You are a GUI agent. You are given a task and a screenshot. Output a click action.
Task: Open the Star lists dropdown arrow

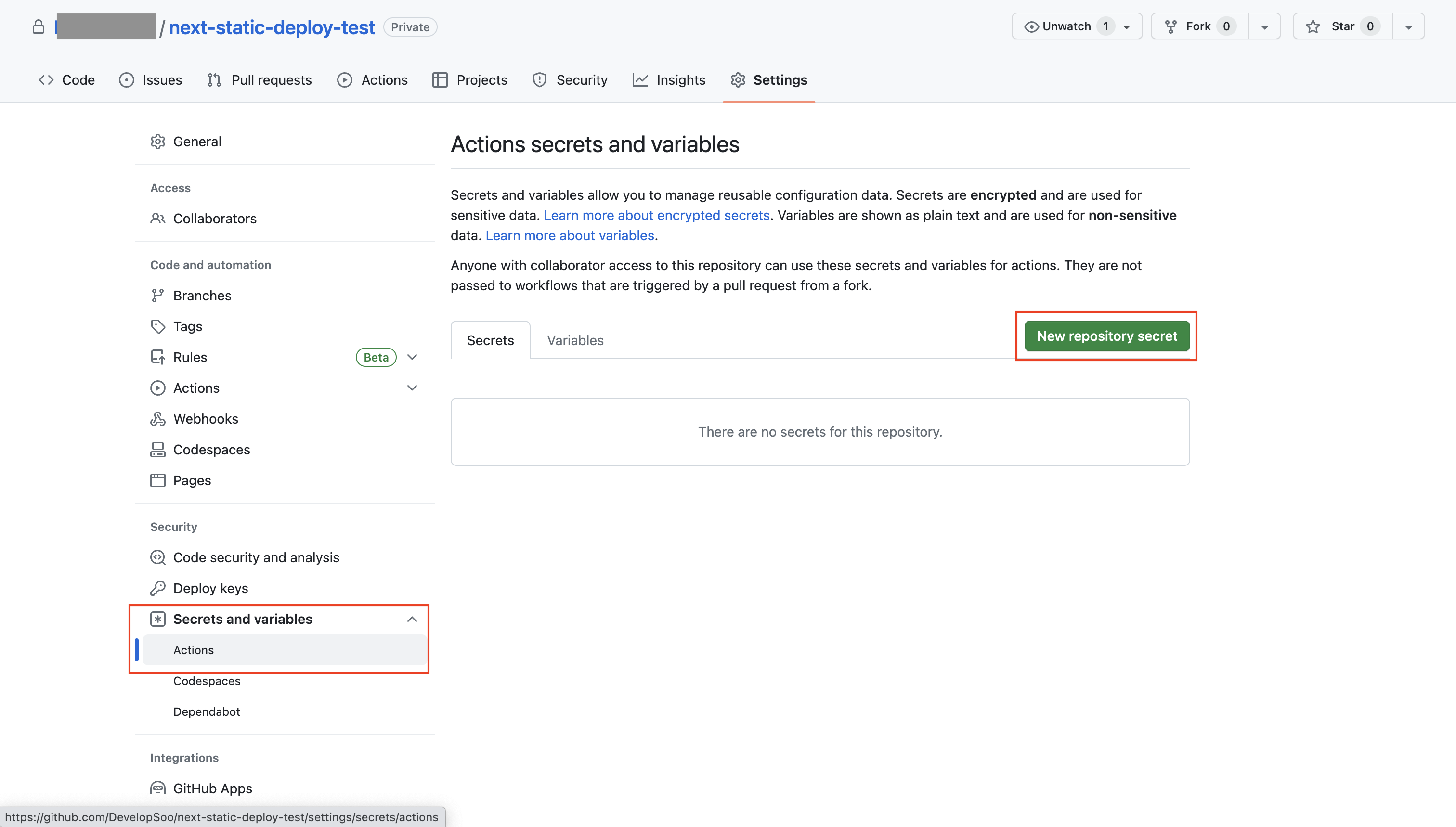point(1408,26)
